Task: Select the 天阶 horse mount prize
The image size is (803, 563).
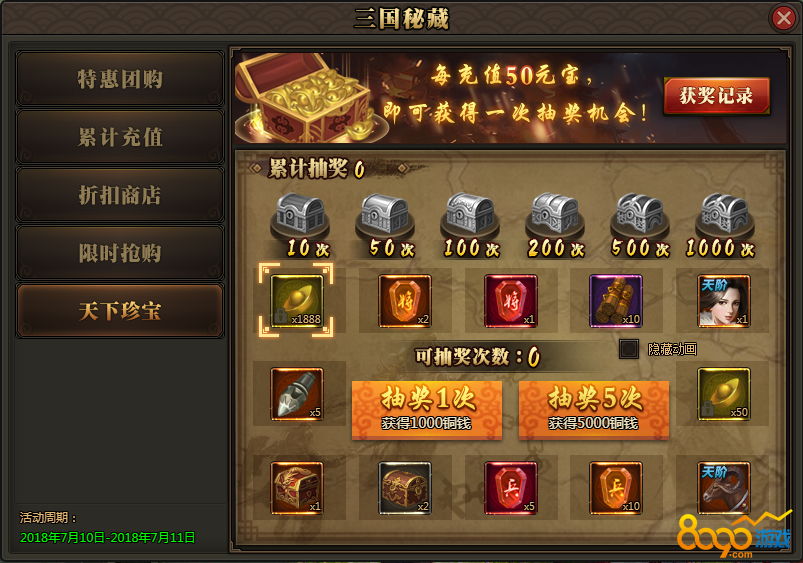Action: pos(724,488)
